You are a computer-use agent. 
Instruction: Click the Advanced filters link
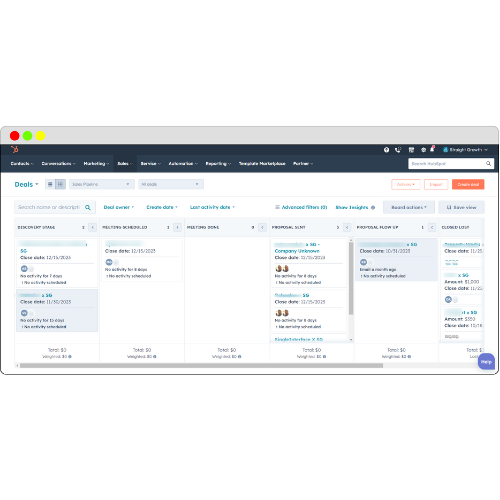301,207
